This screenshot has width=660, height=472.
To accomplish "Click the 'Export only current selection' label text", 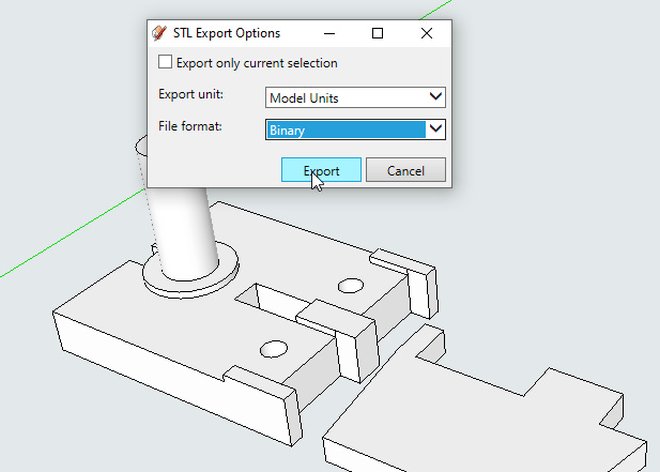I will tap(256, 63).
